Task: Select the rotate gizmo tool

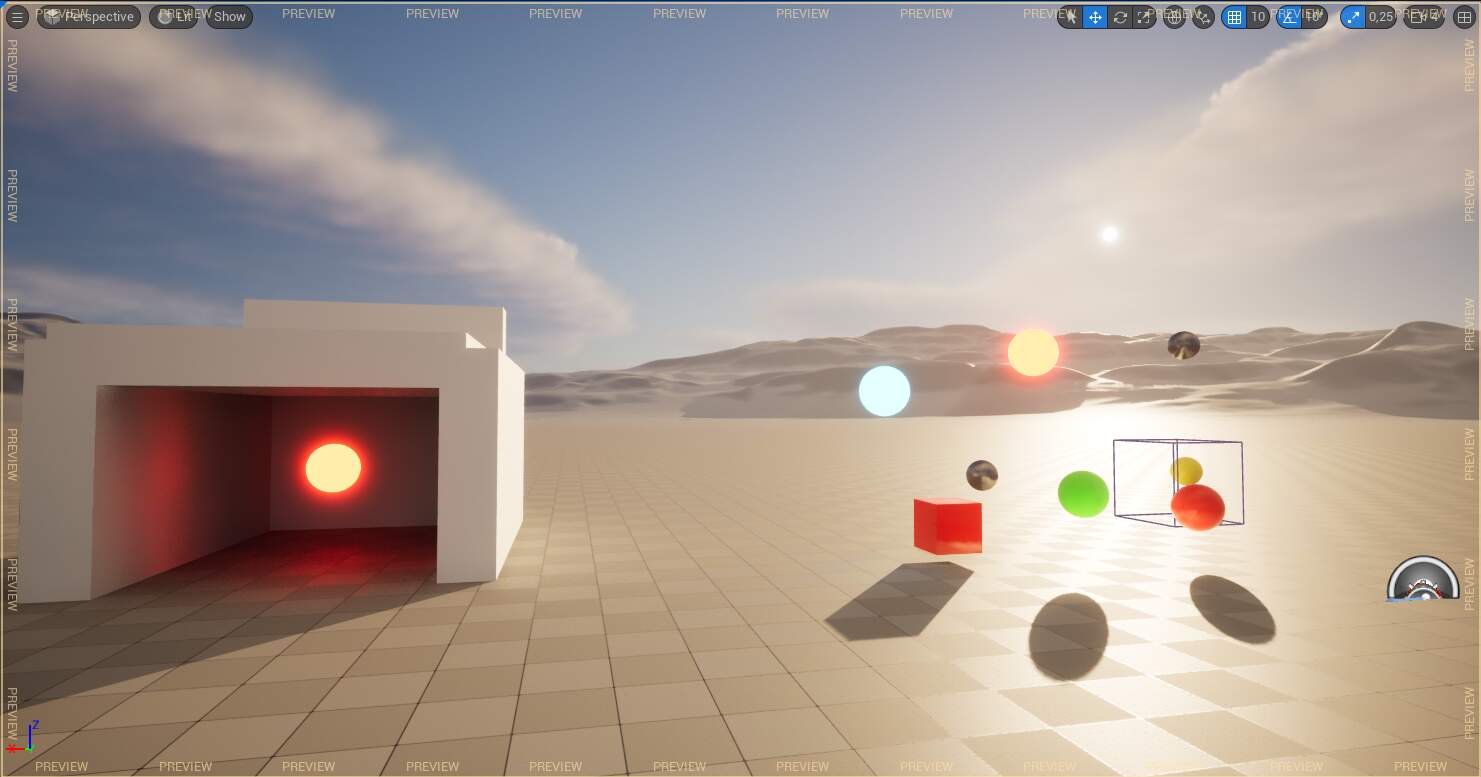Action: click(x=1120, y=17)
